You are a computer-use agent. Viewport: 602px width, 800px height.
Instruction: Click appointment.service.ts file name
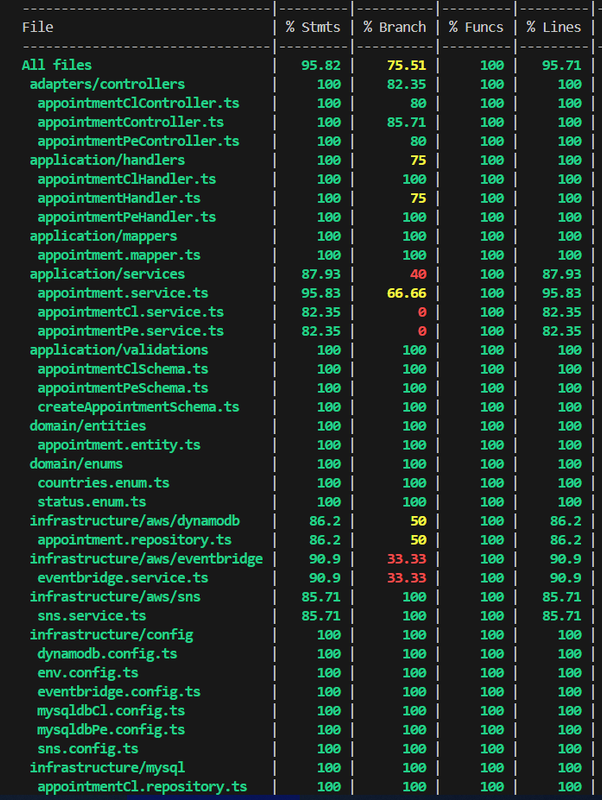pos(123,293)
